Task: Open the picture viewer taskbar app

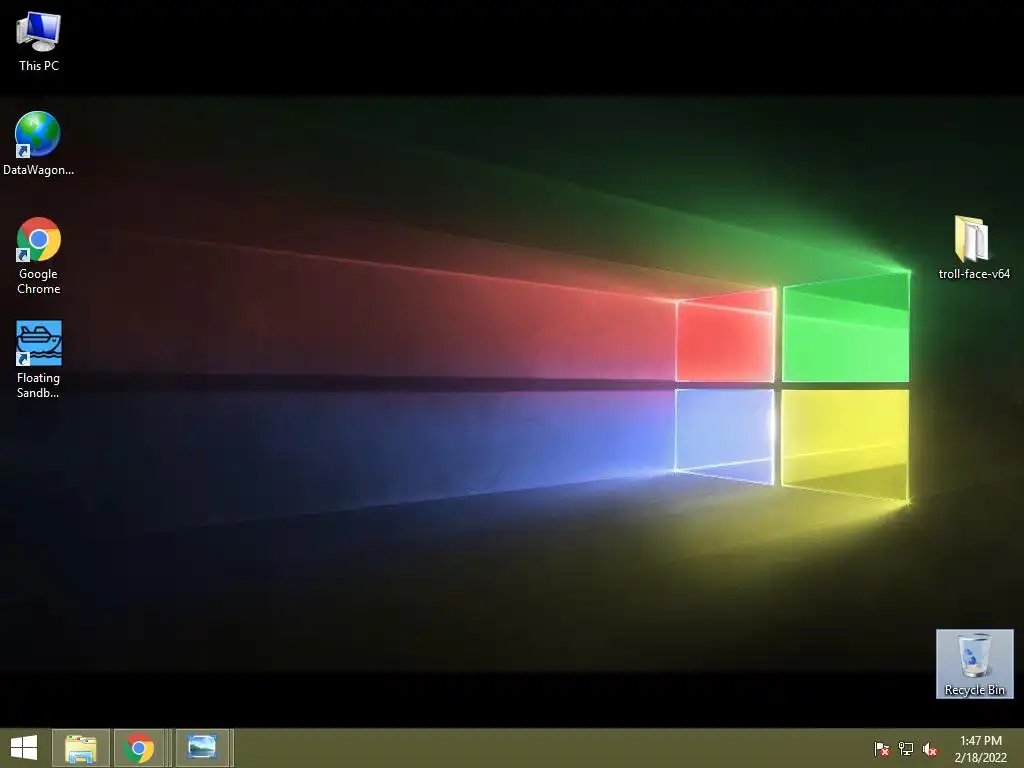Action: 202,748
